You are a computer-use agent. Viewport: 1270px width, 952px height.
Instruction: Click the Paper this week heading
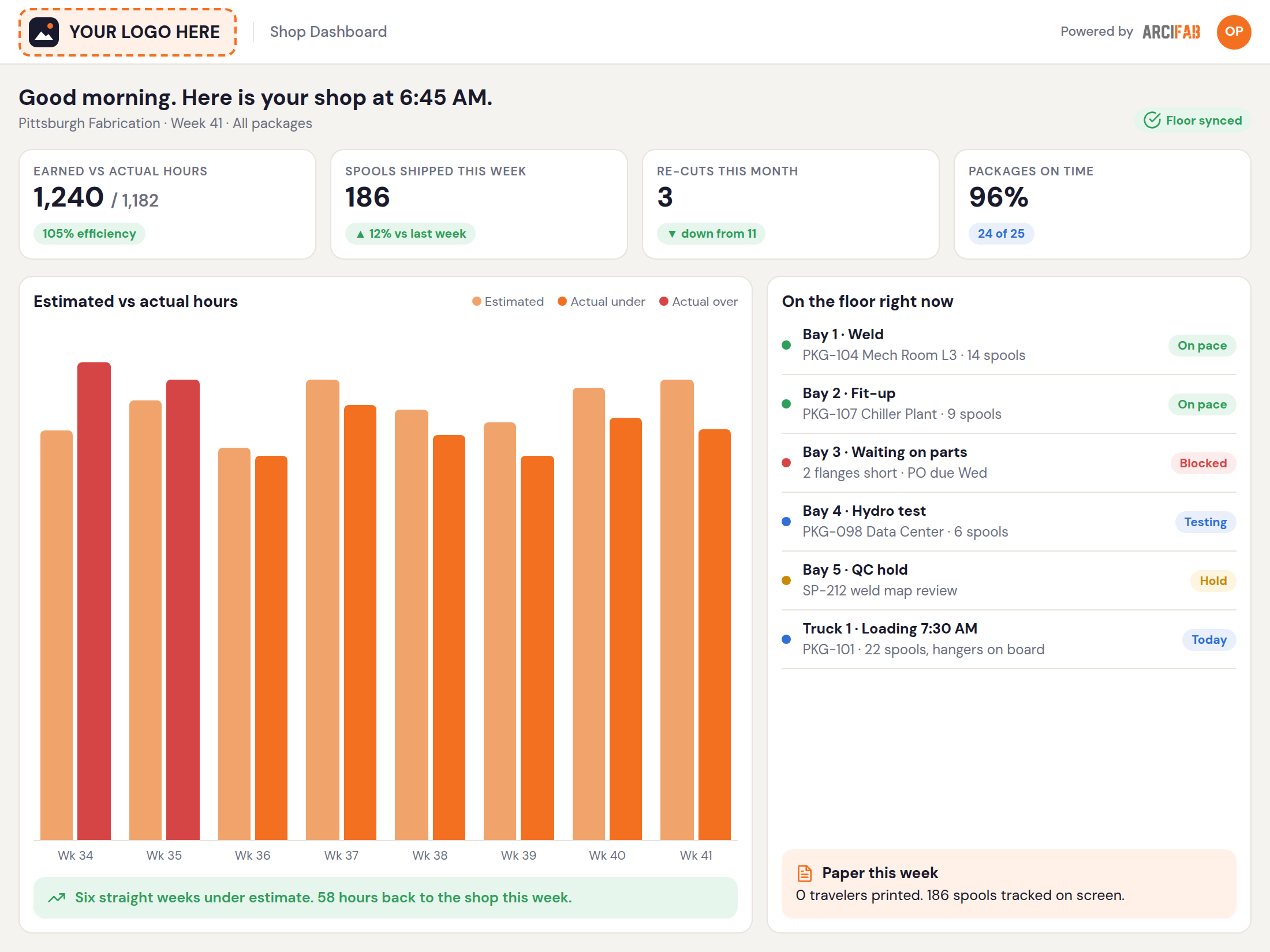880,874
